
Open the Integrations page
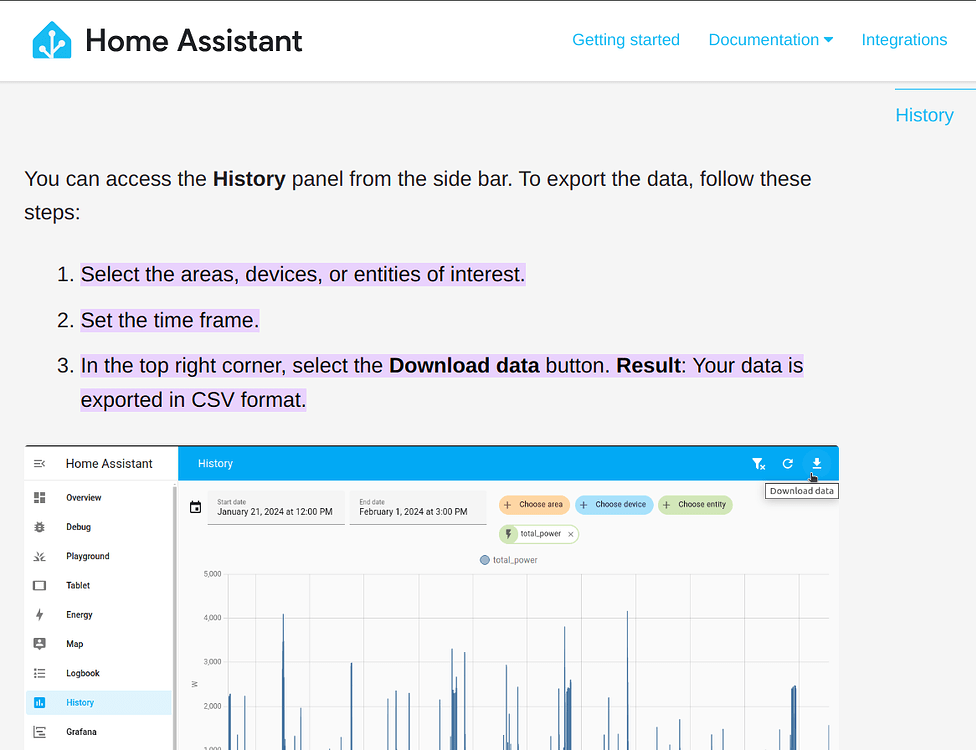904,39
